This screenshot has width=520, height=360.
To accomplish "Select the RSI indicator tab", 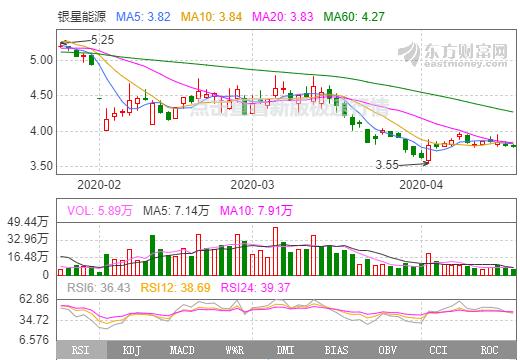I will 82,350.
